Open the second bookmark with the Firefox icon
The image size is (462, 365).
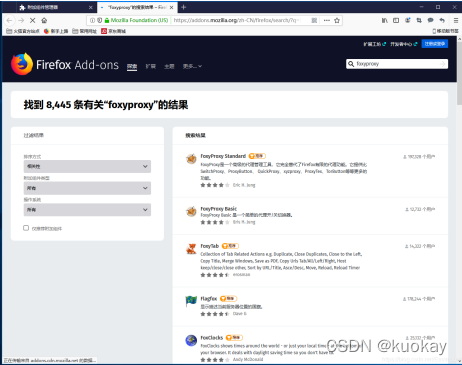pos(56,31)
